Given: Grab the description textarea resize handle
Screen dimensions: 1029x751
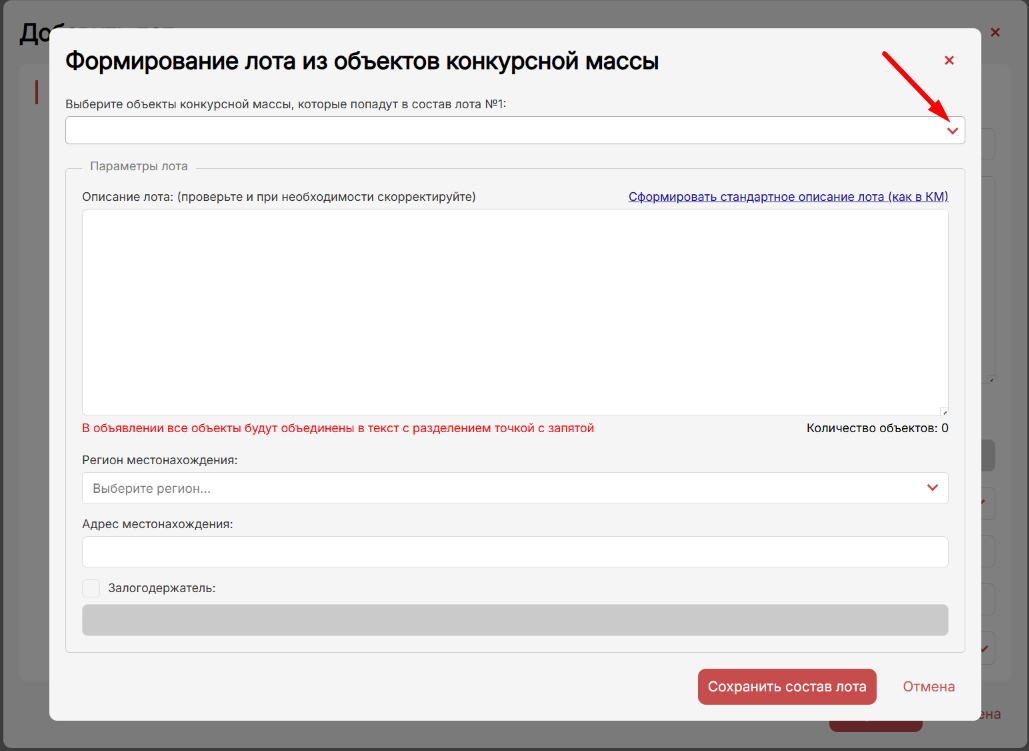Looking at the screenshot, I should pos(944,411).
